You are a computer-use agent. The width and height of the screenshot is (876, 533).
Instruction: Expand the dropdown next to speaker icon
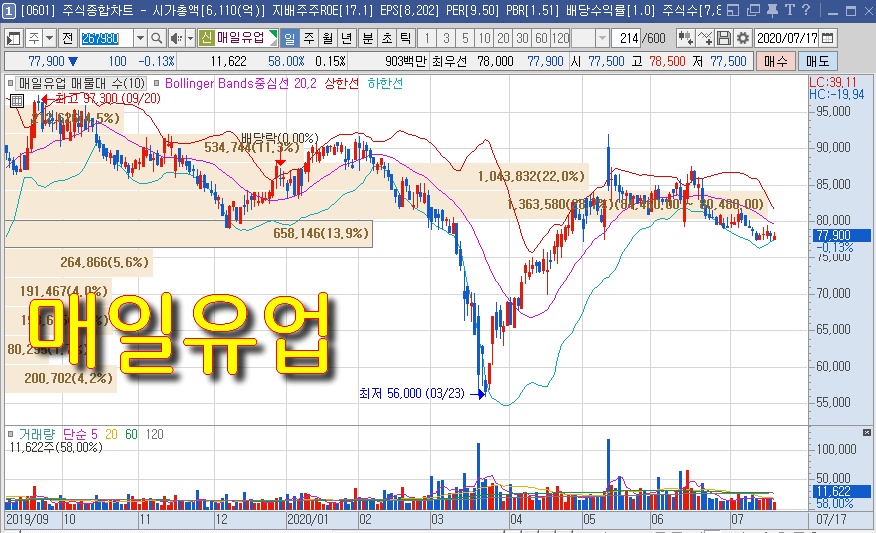190,39
